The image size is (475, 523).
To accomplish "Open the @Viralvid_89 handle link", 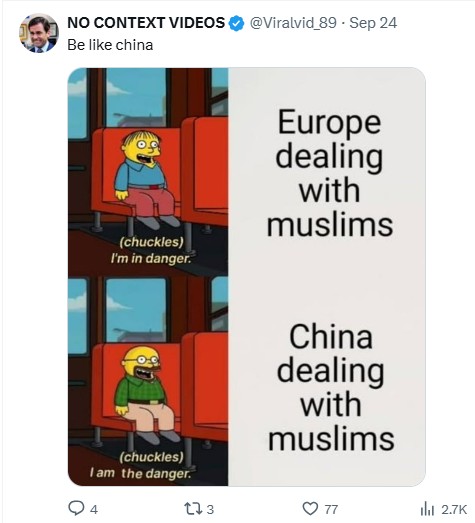I will coord(293,23).
